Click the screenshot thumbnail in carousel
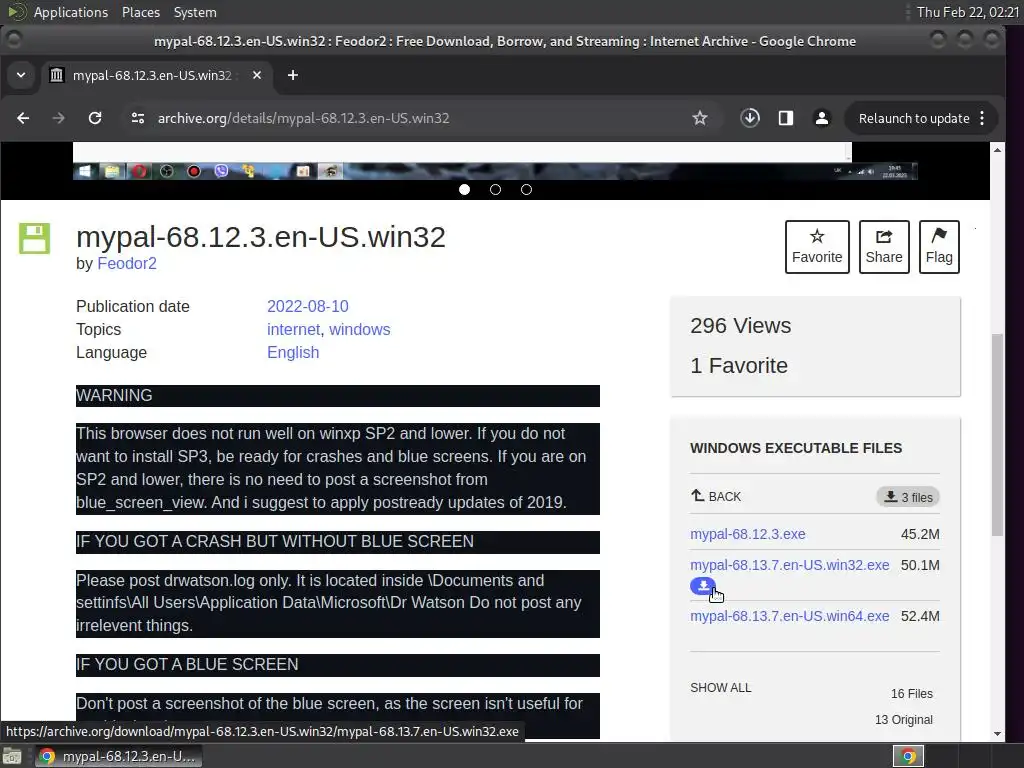The width and height of the screenshot is (1024, 768). pos(495,161)
